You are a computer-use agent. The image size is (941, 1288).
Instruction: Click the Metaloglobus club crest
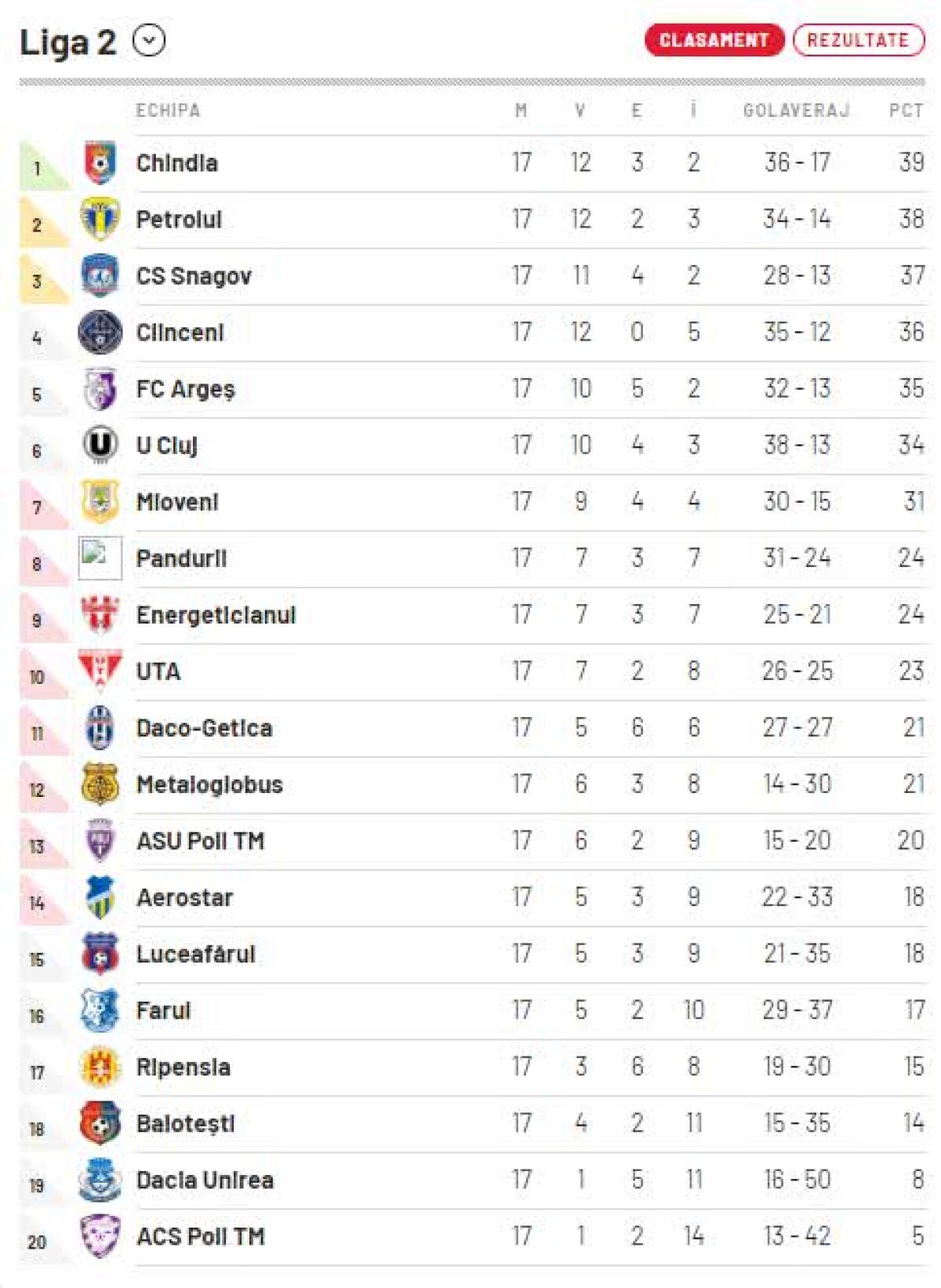[x=100, y=784]
